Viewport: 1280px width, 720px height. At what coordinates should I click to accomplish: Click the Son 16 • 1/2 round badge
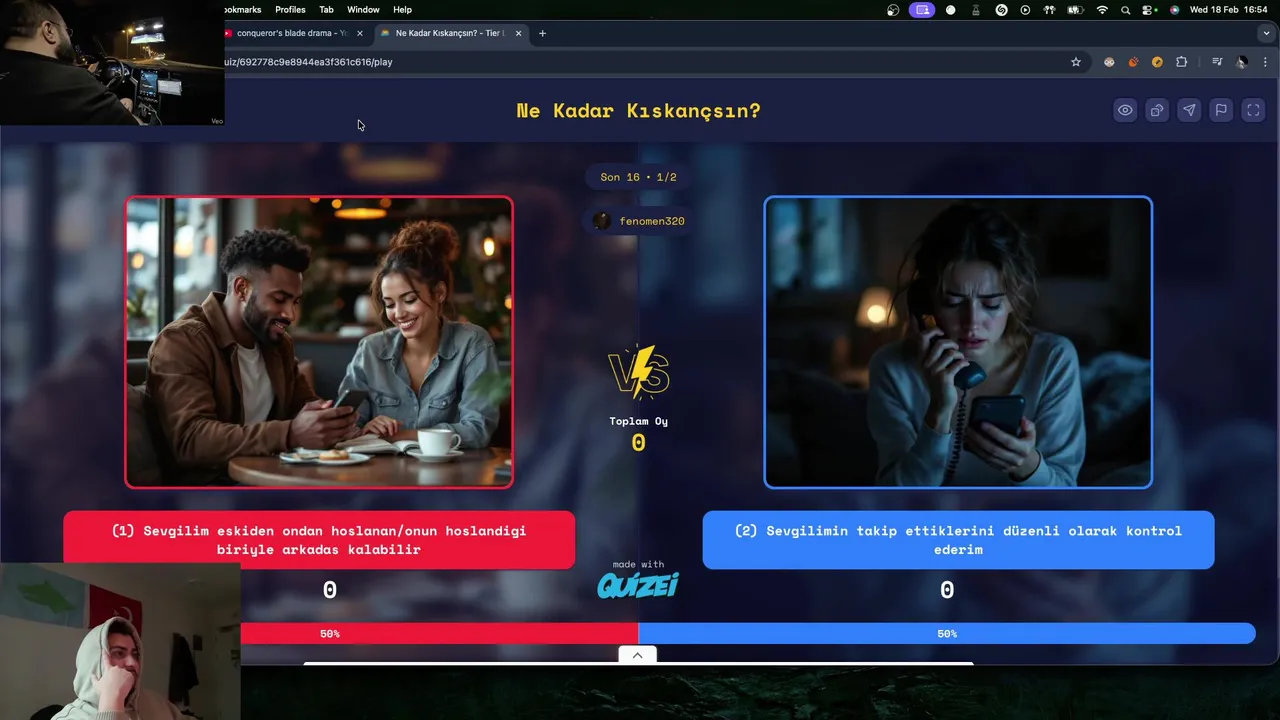tap(638, 177)
